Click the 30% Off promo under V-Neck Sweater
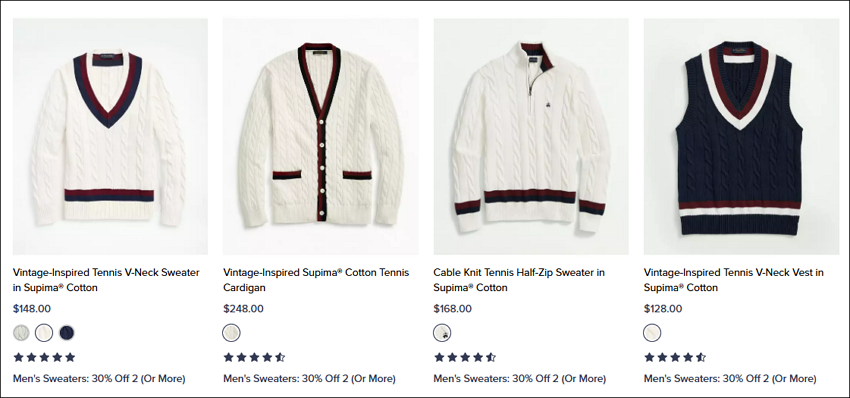This screenshot has width=850, height=398. tap(99, 378)
